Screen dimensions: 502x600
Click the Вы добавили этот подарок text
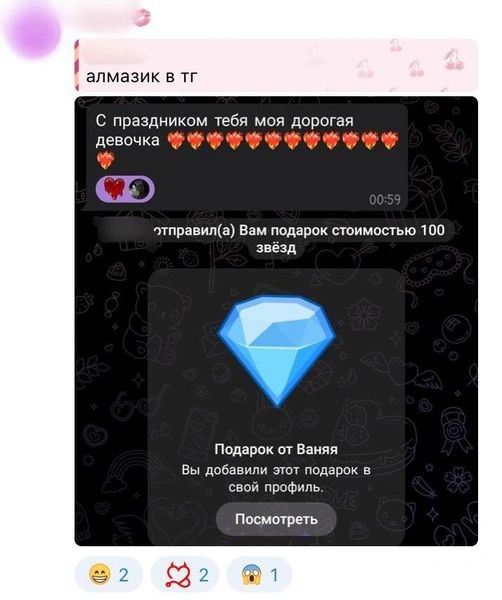(x=276, y=479)
